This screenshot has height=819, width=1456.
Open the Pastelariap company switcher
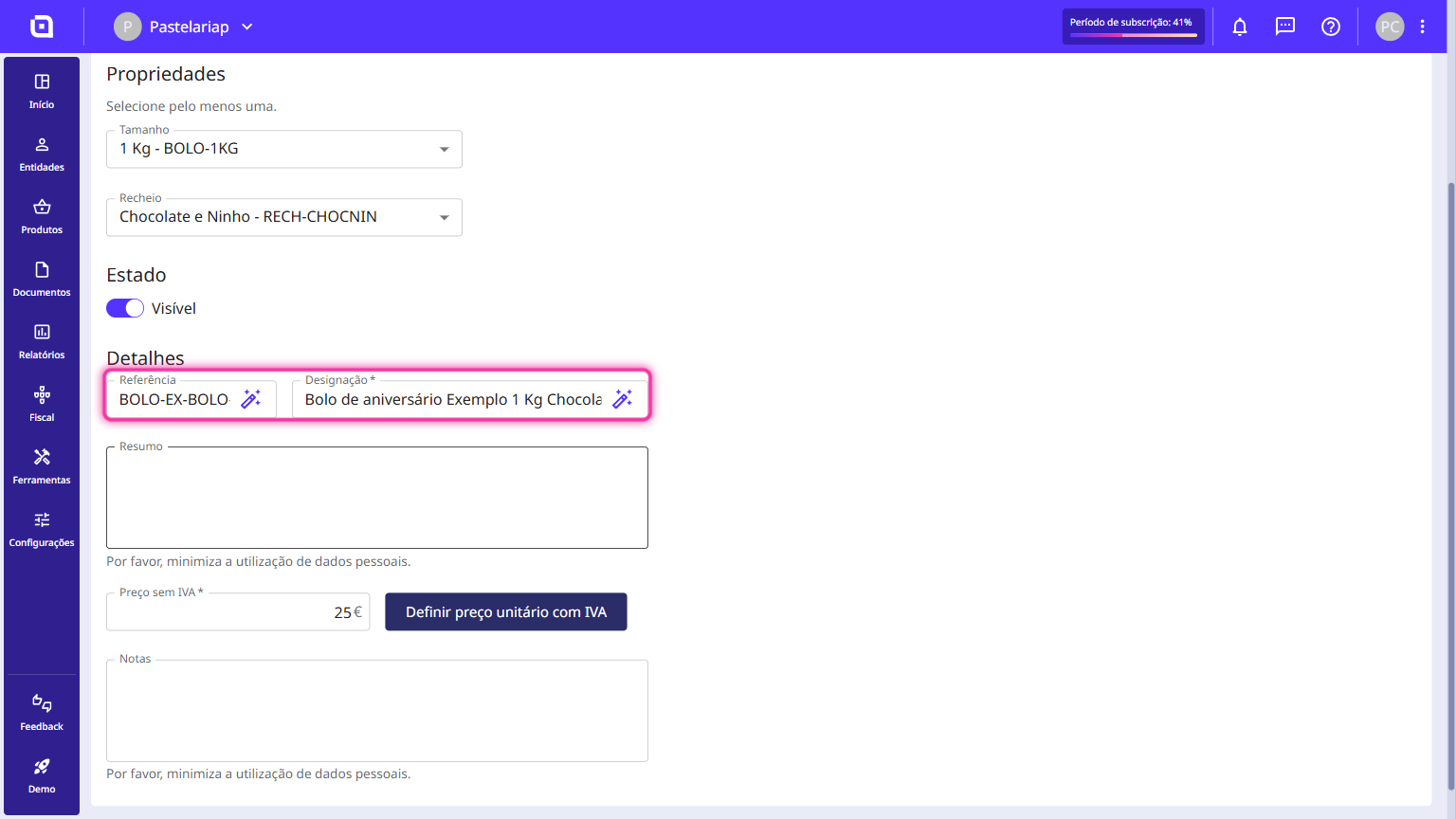184,27
